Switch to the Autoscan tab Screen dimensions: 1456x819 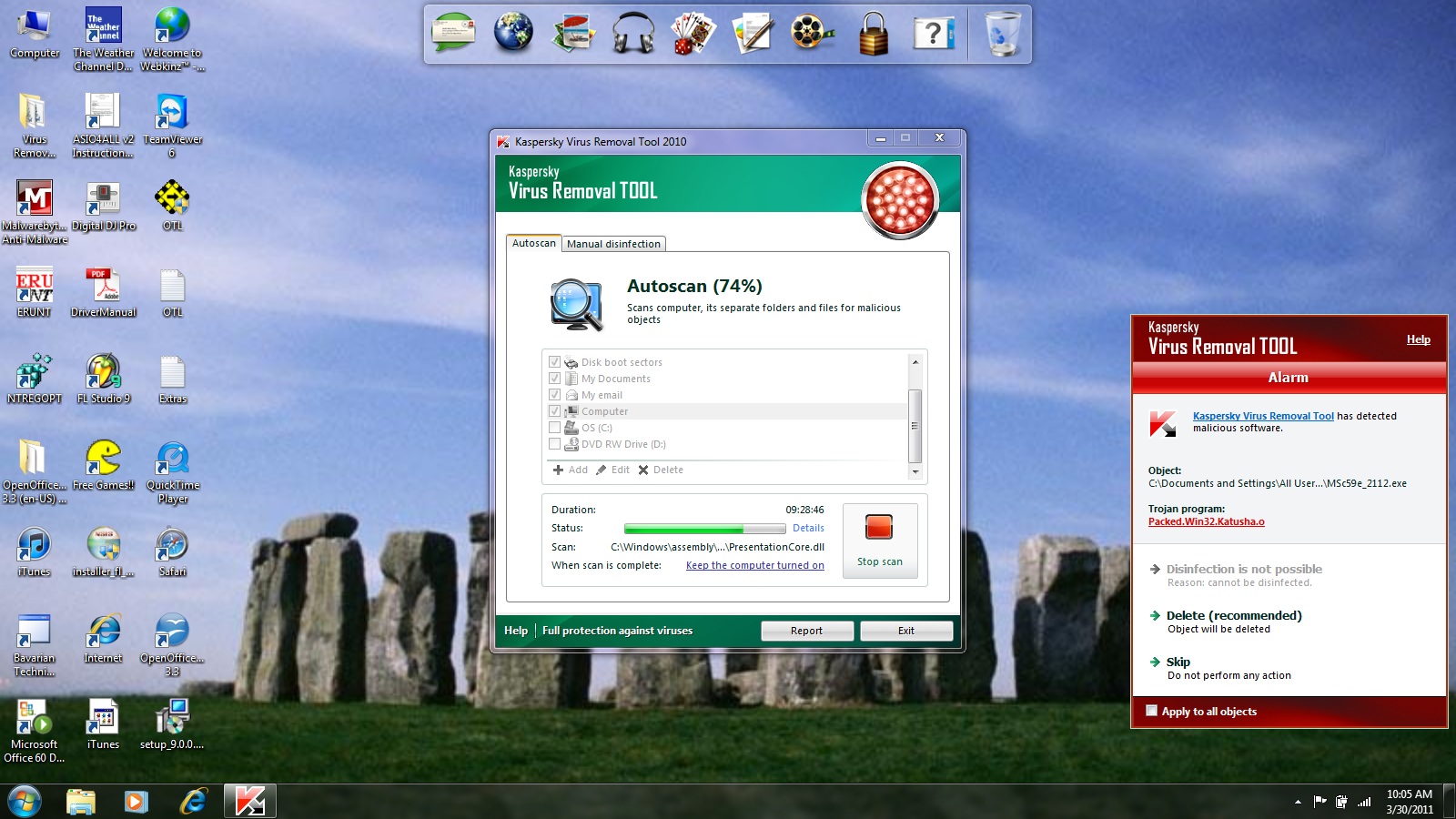click(x=533, y=243)
